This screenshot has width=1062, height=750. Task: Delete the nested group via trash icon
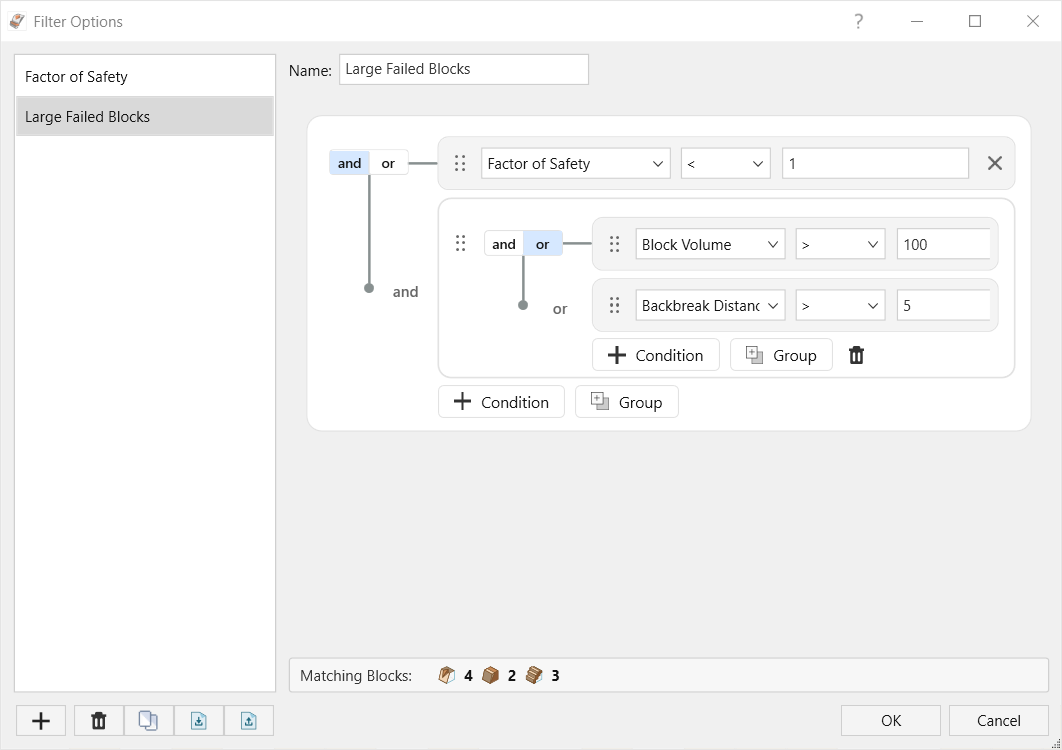856,355
